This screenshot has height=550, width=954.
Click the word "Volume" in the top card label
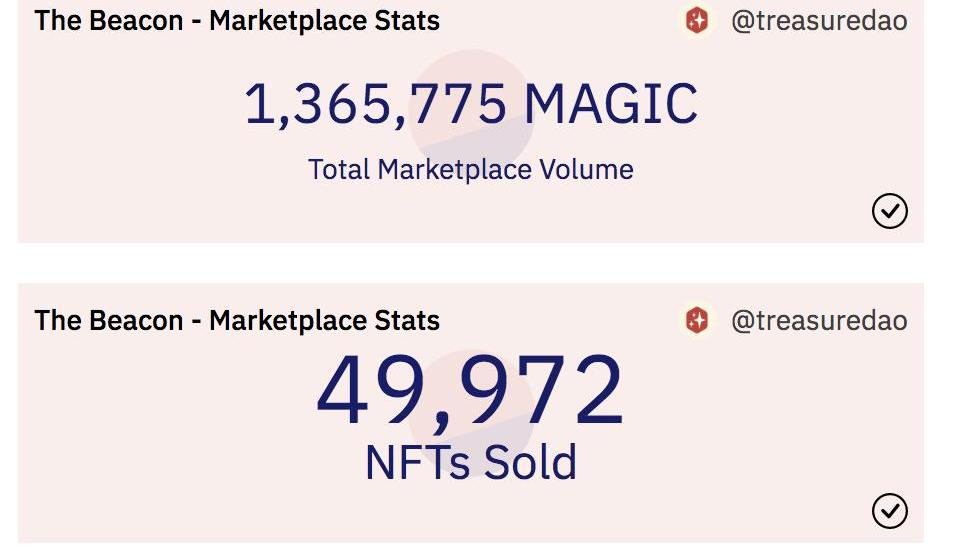click(586, 169)
